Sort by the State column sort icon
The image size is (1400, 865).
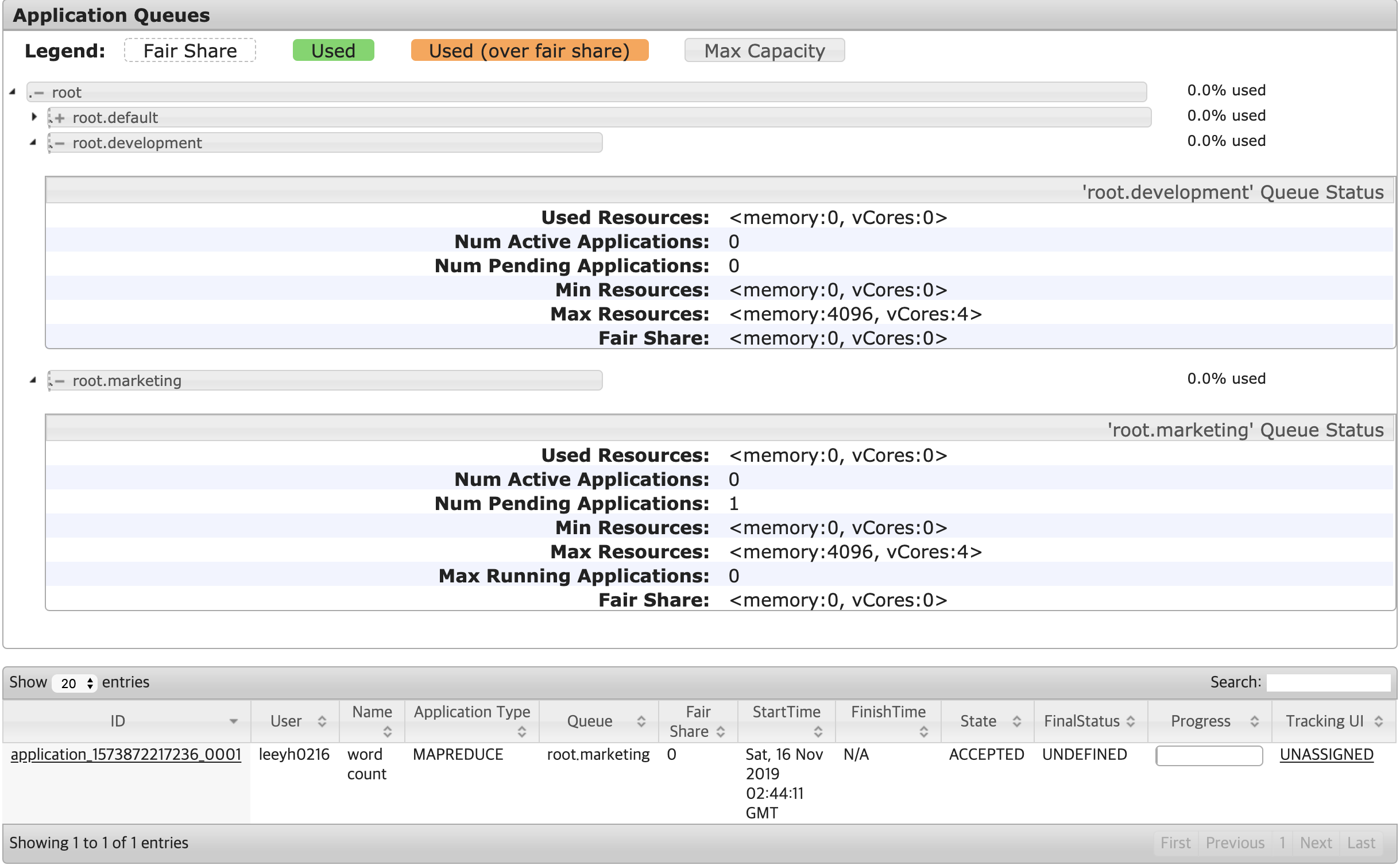(x=1016, y=721)
